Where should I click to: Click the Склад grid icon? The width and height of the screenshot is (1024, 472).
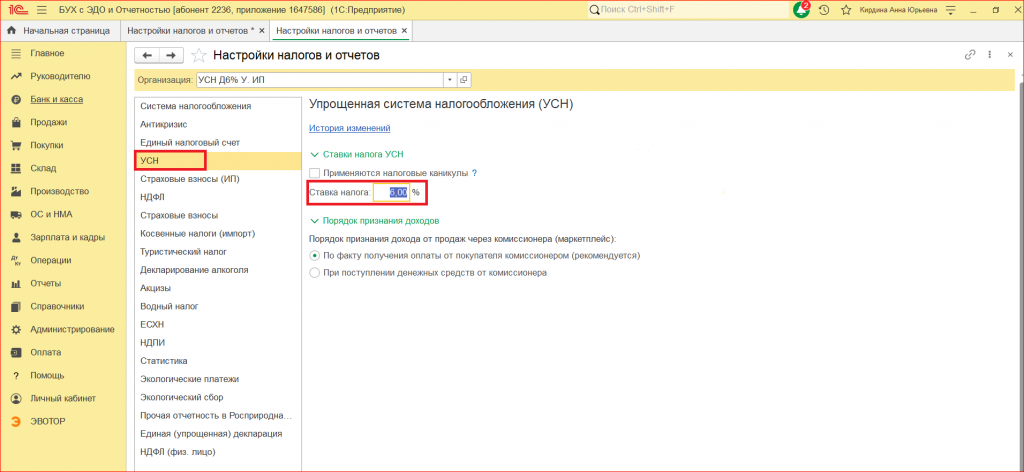click(x=16, y=168)
